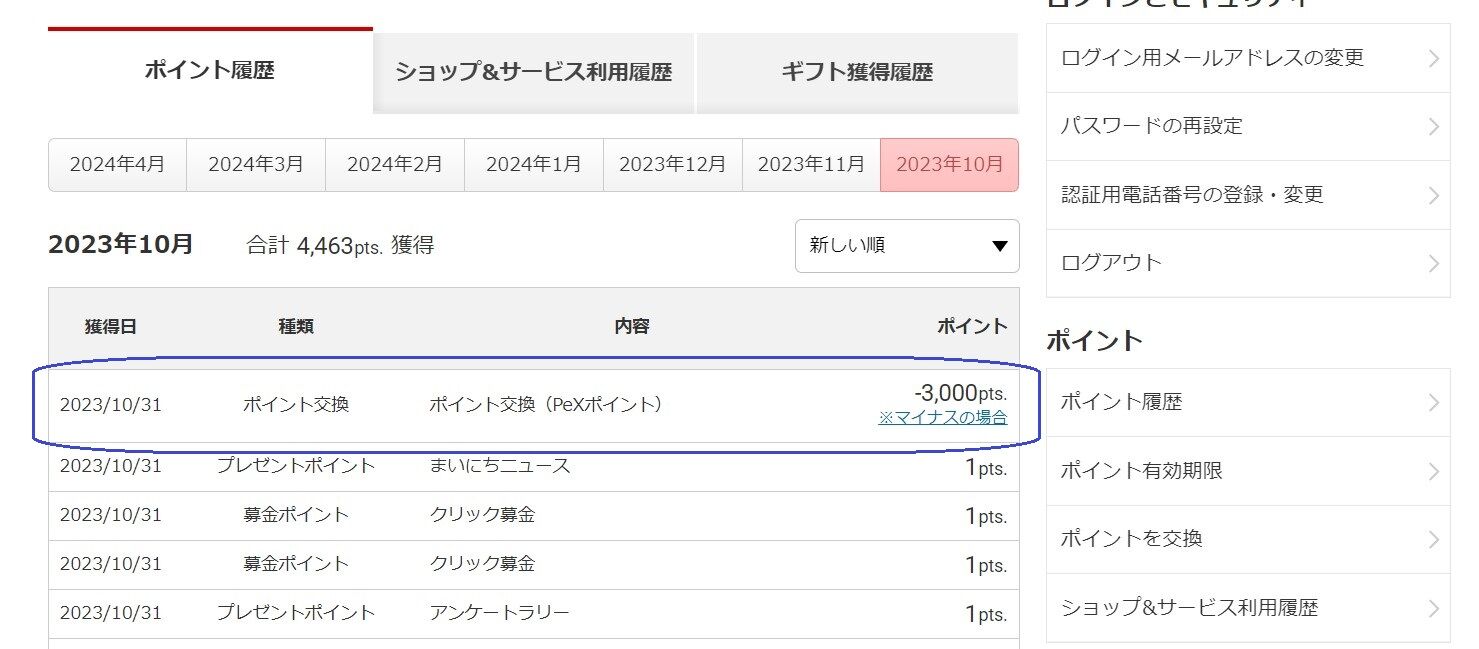Switch to the ギフト獲得履歴 tab
The width and height of the screenshot is (1479, 649).
[857, 72]
